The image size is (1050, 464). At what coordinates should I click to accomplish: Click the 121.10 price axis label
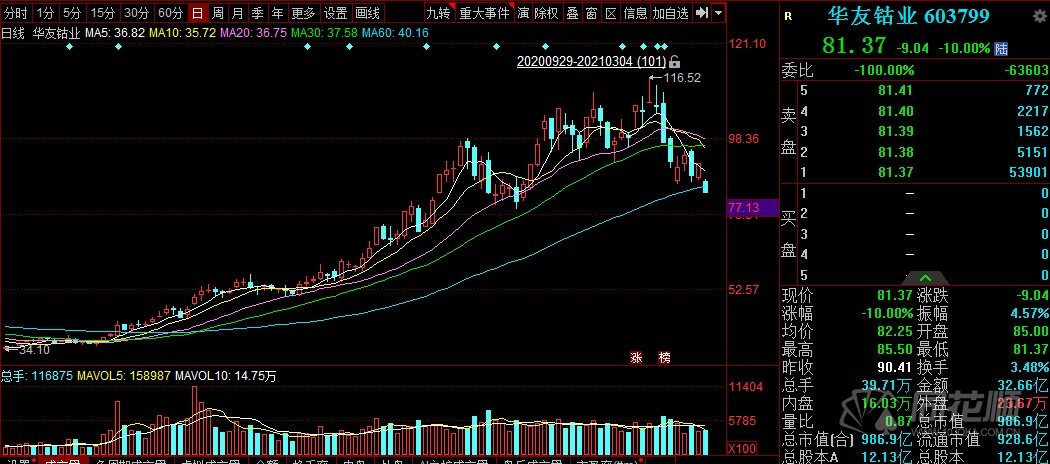point(747,44)
